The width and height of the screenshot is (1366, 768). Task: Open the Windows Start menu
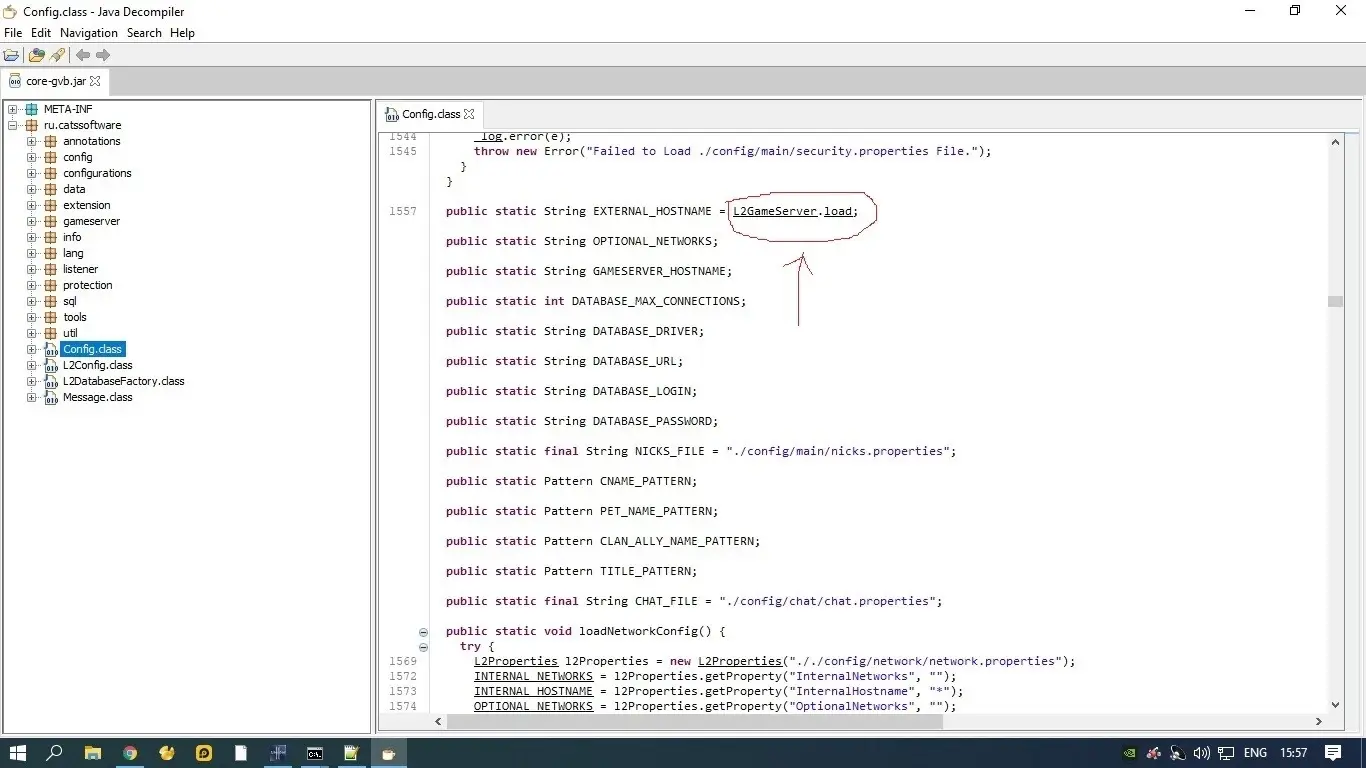18,753
